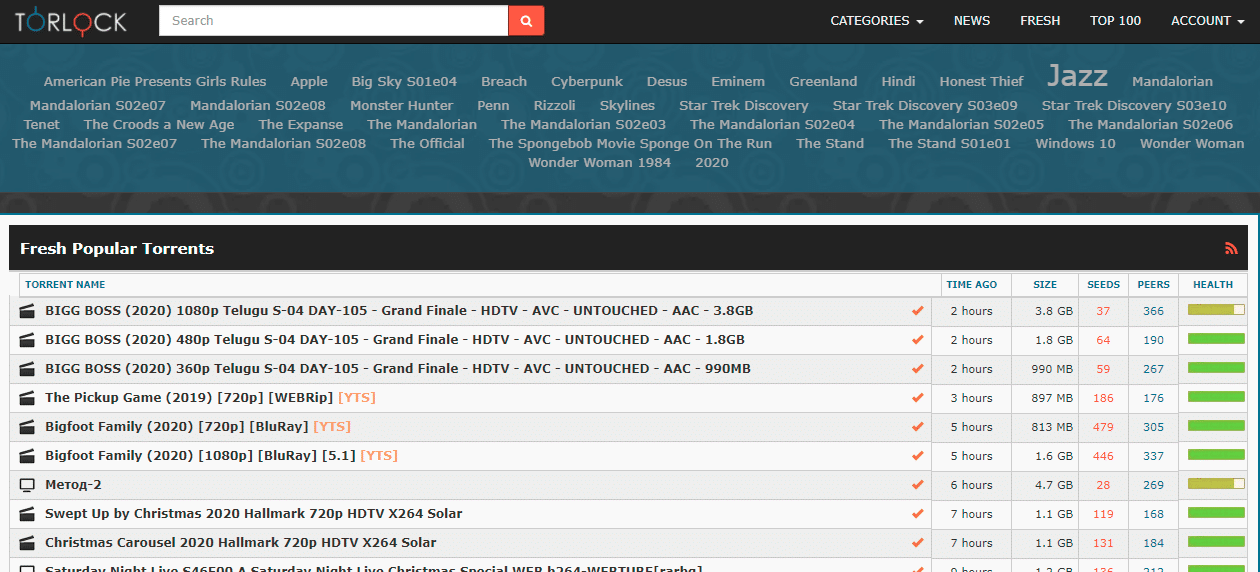Focus the Search input field
Screen dimensions: 1260x572
pos(334,20)
